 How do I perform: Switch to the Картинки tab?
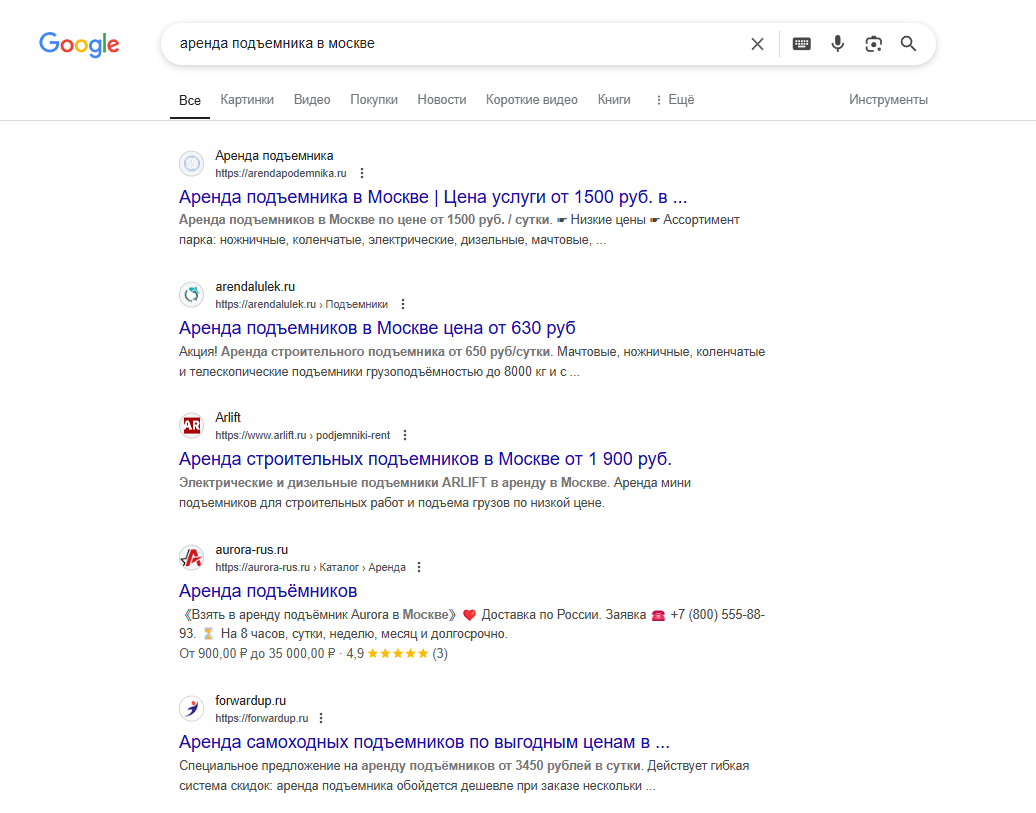click(x=247, y=100)
